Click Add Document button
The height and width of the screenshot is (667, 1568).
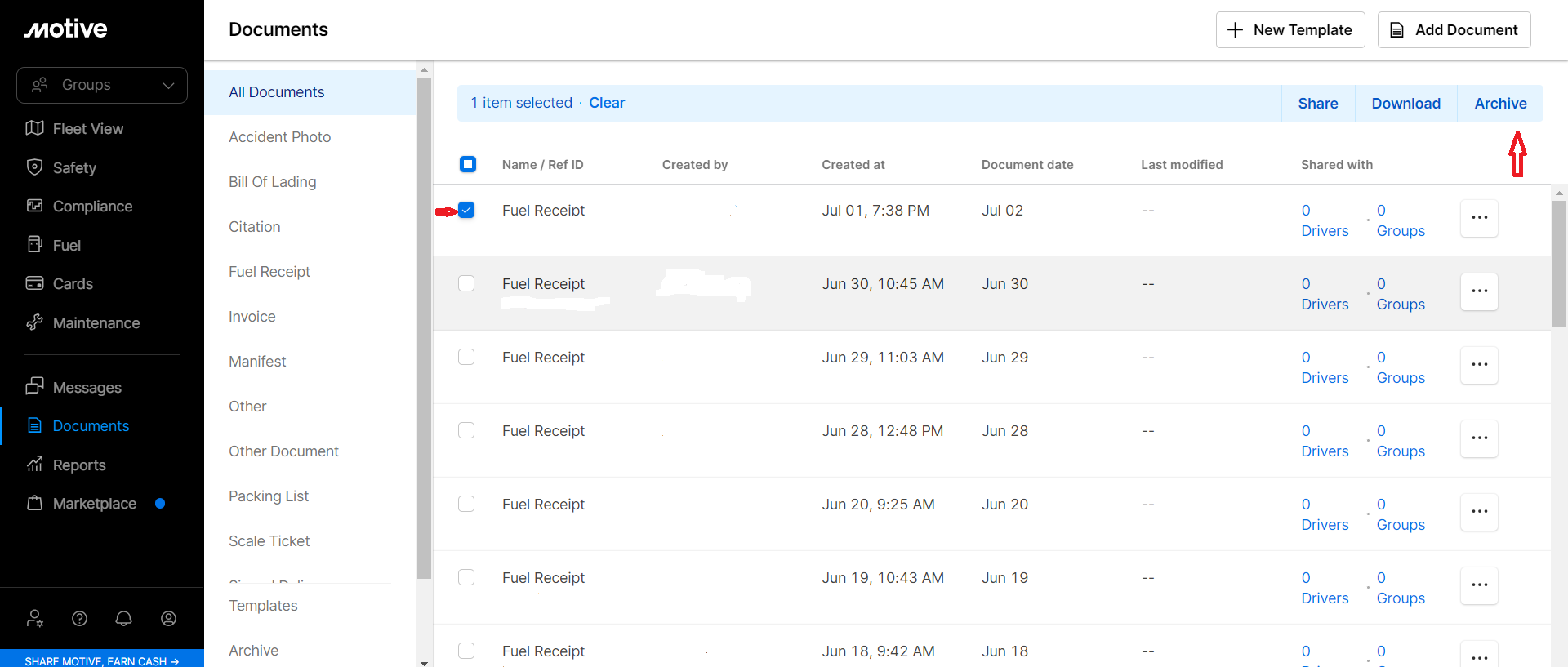point(1454,30)
